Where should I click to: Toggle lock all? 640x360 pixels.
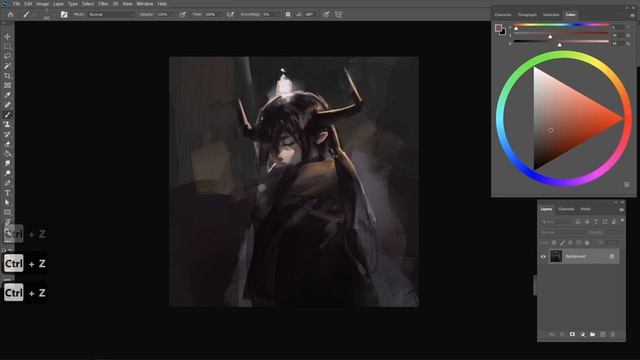click(587, 242)
